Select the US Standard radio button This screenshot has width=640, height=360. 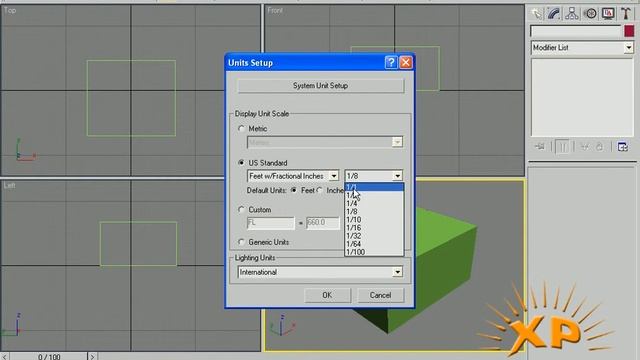241,163
